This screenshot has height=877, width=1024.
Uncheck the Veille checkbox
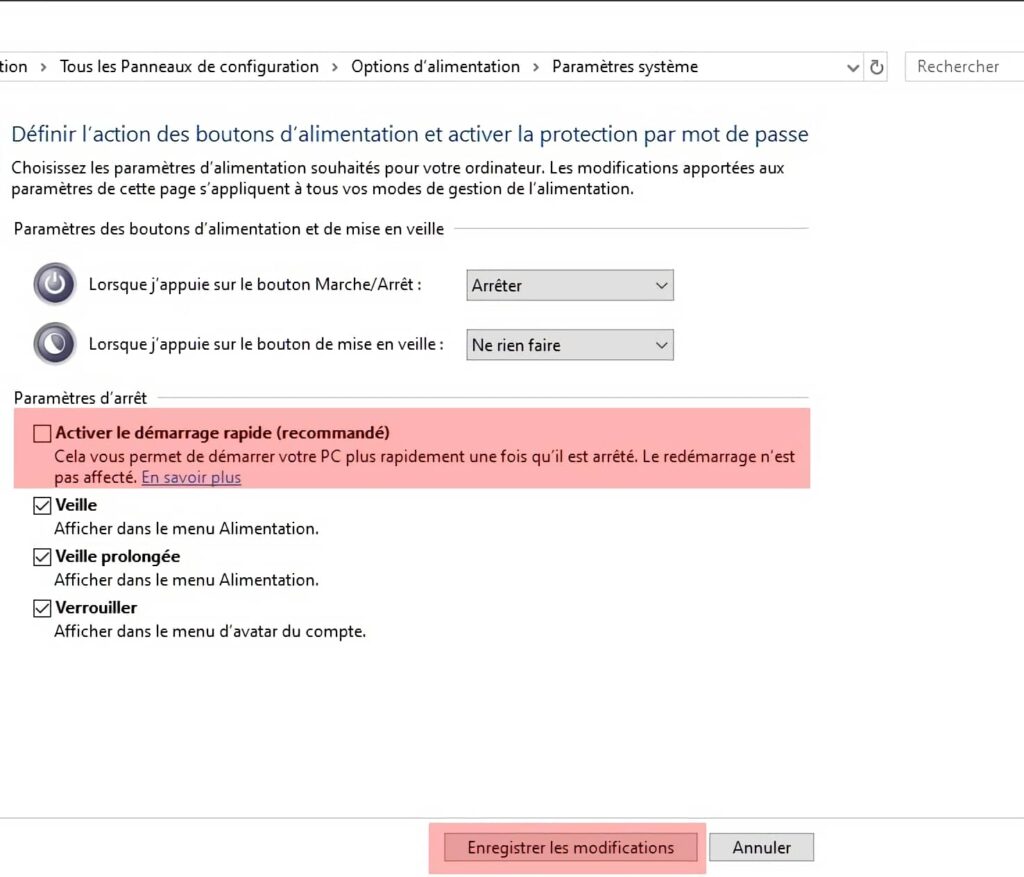(42, 506)
